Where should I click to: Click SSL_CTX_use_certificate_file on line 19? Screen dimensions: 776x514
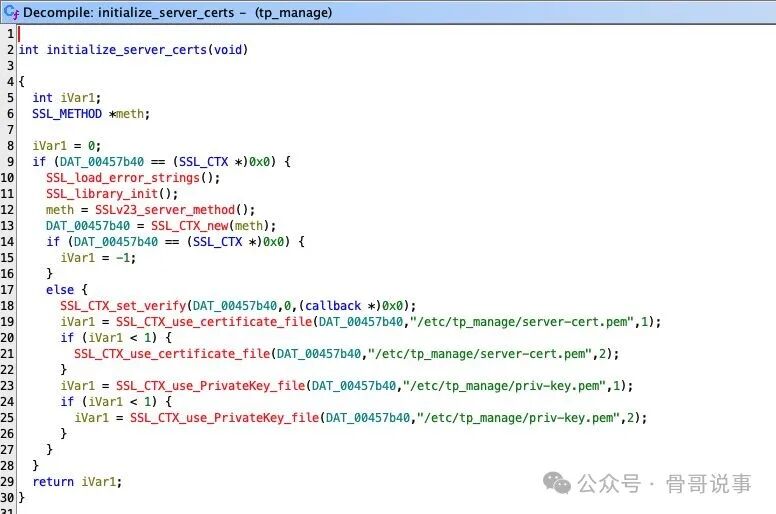214,322
